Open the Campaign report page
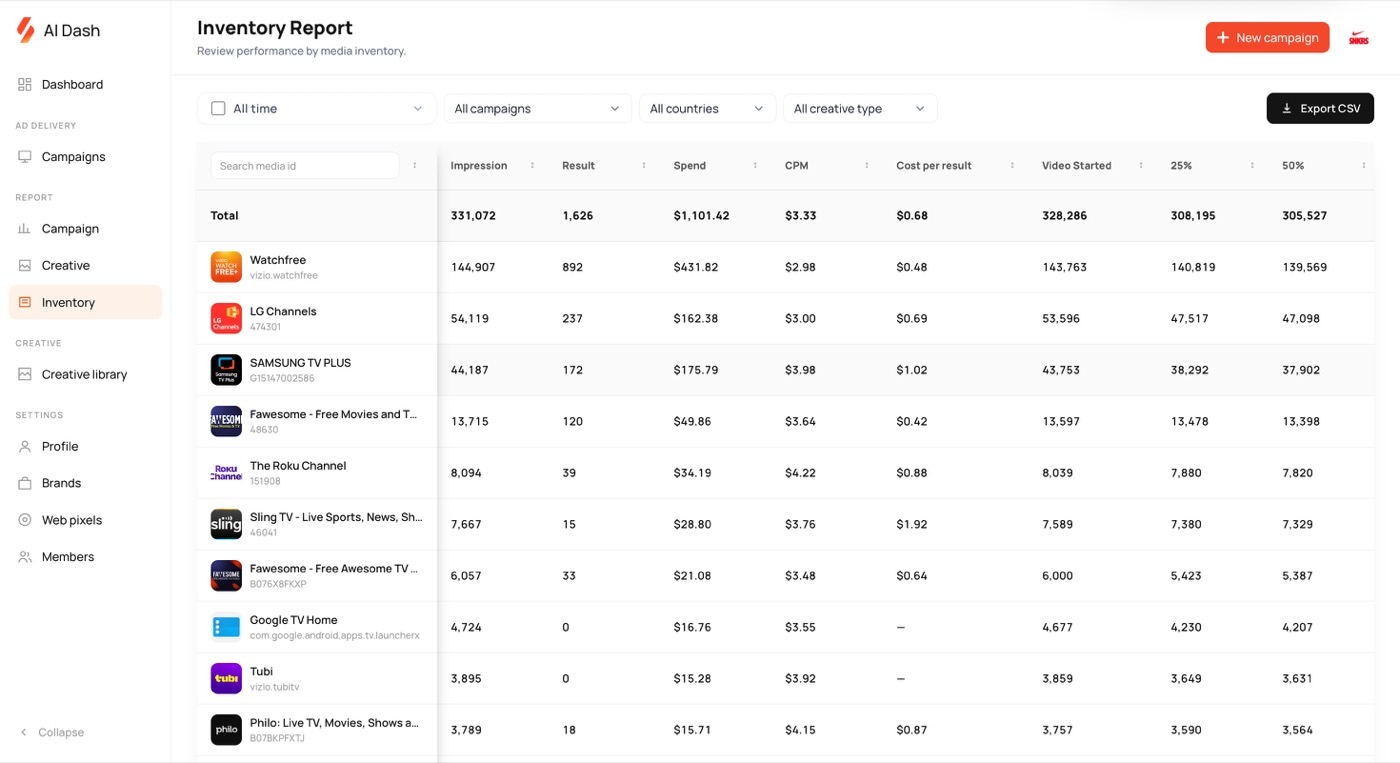 coord(86,229)
